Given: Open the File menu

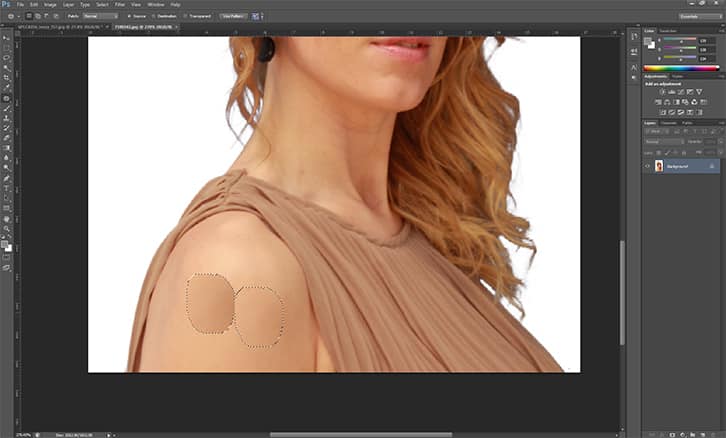Looking at the screenshot, I should click(x=20, y=5).
